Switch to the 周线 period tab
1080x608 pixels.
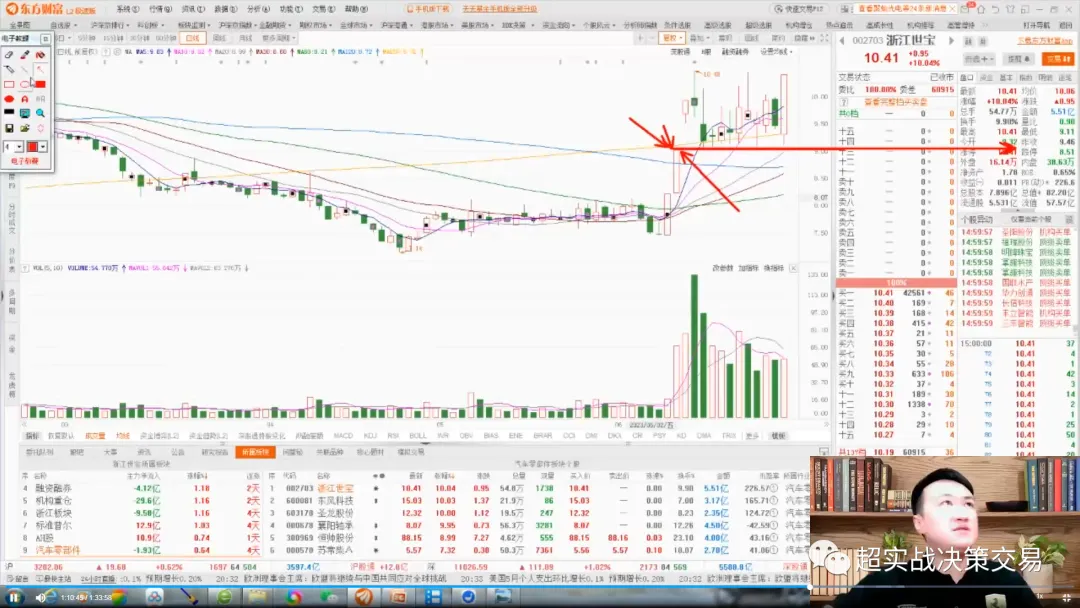(219, 39)
